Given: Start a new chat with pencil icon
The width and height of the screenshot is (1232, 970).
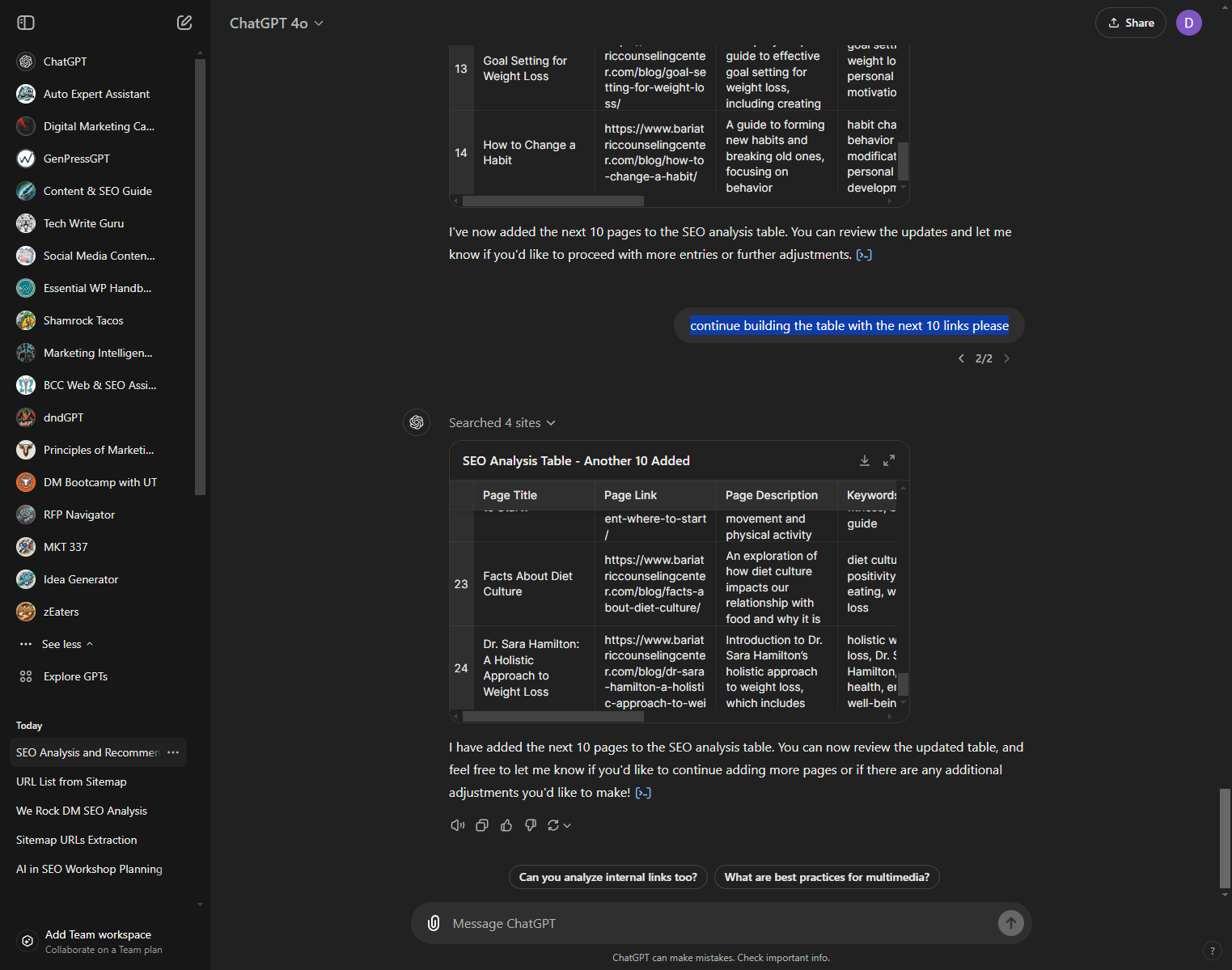Looking at the screenshot, I should point(184,23).
